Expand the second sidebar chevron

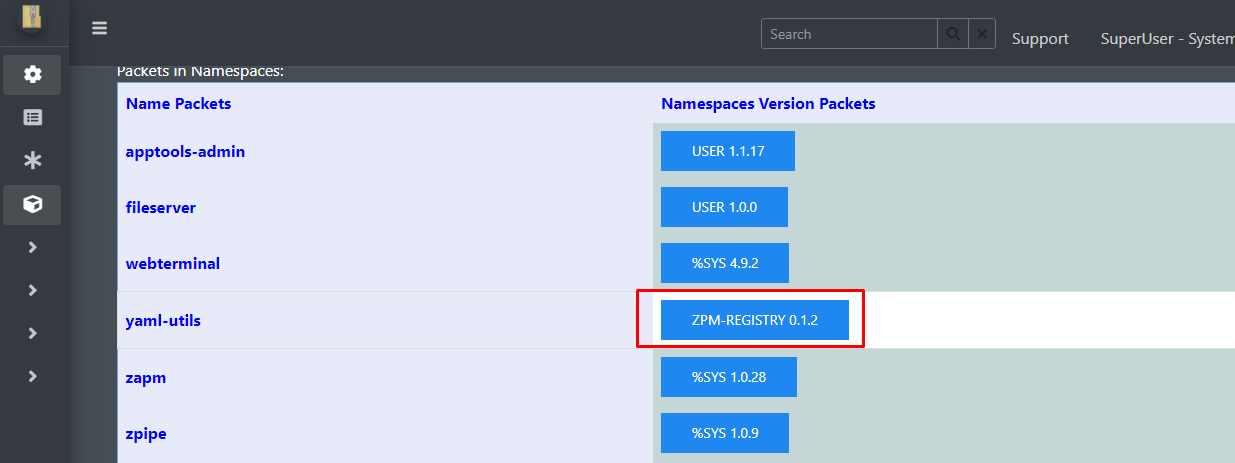pyautogui.click(x=33, y=290)
